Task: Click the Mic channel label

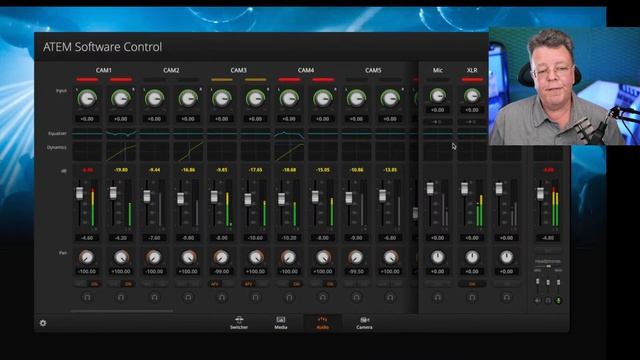Action: pyautogui.click(x=438, y=70)
